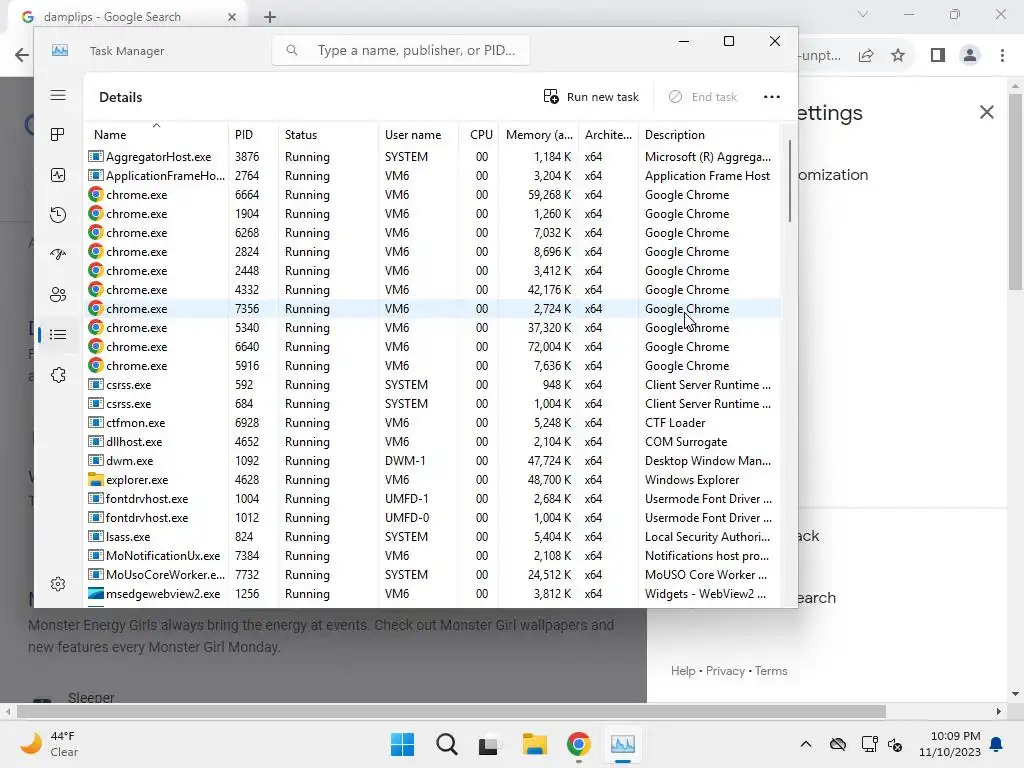Select dwm.exe process row
The height and width of the screenshot is (768, 1024).
pyautogui.click(x=432, y=460)
